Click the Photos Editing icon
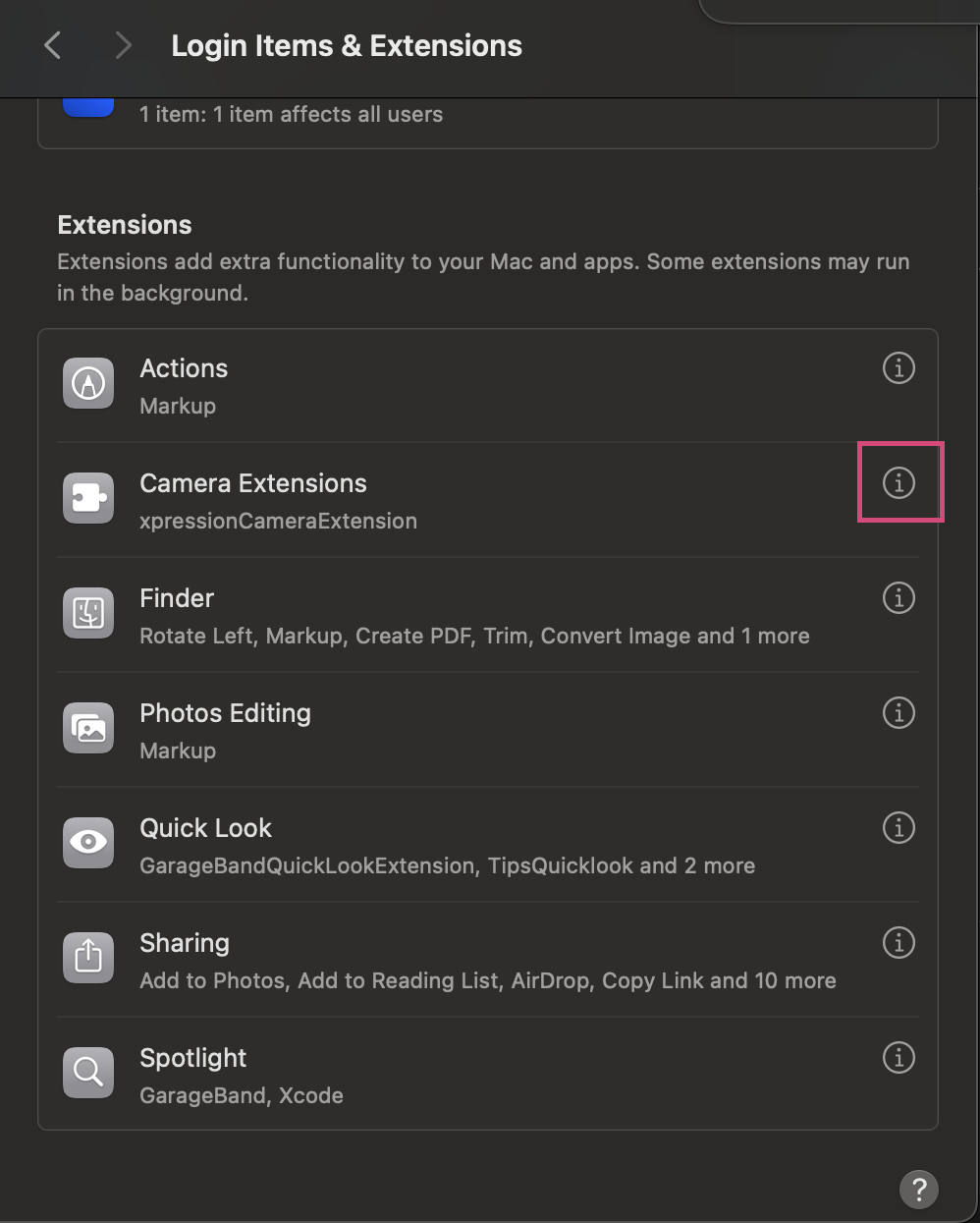 88,728
